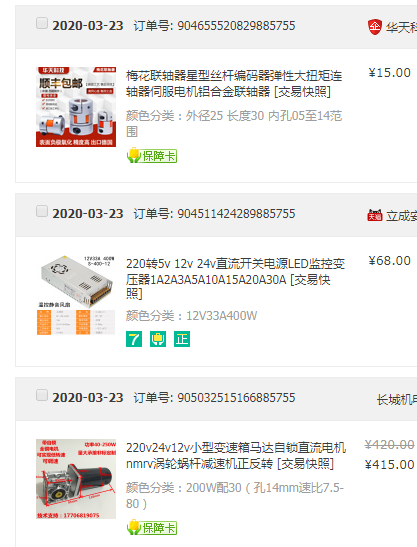Click 保障卡 badge under coupling product

click(152, 156)
